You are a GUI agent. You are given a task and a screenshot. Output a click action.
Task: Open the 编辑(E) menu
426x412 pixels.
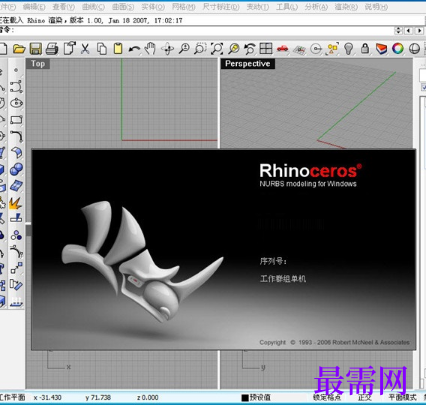(x=34, y=7)
